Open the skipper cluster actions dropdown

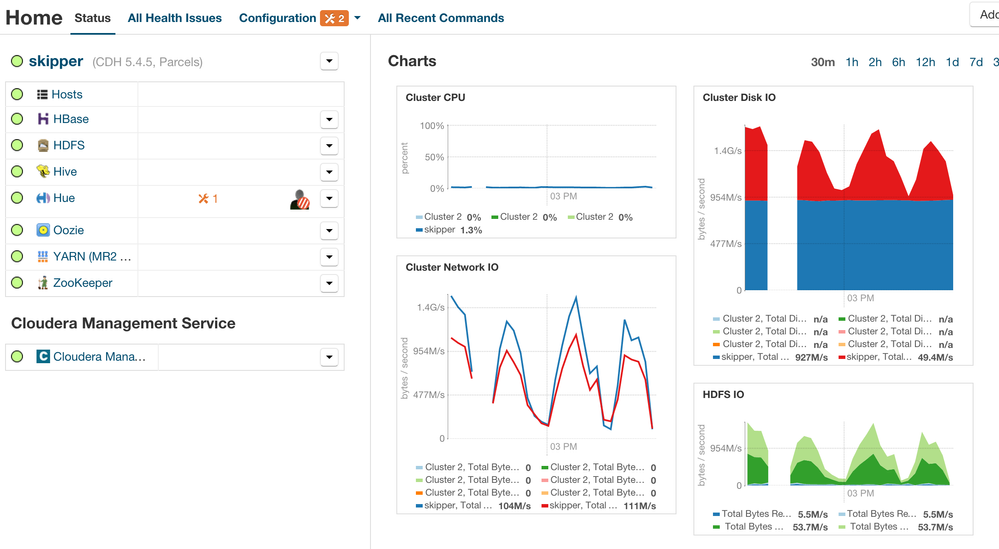[x=329, y=61]
